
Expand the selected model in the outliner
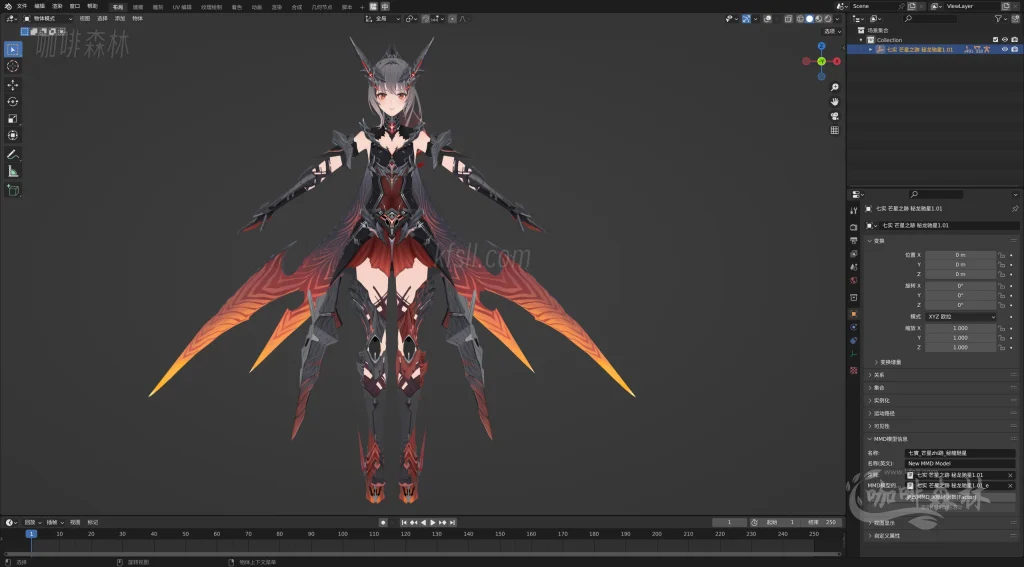(871, 50)
